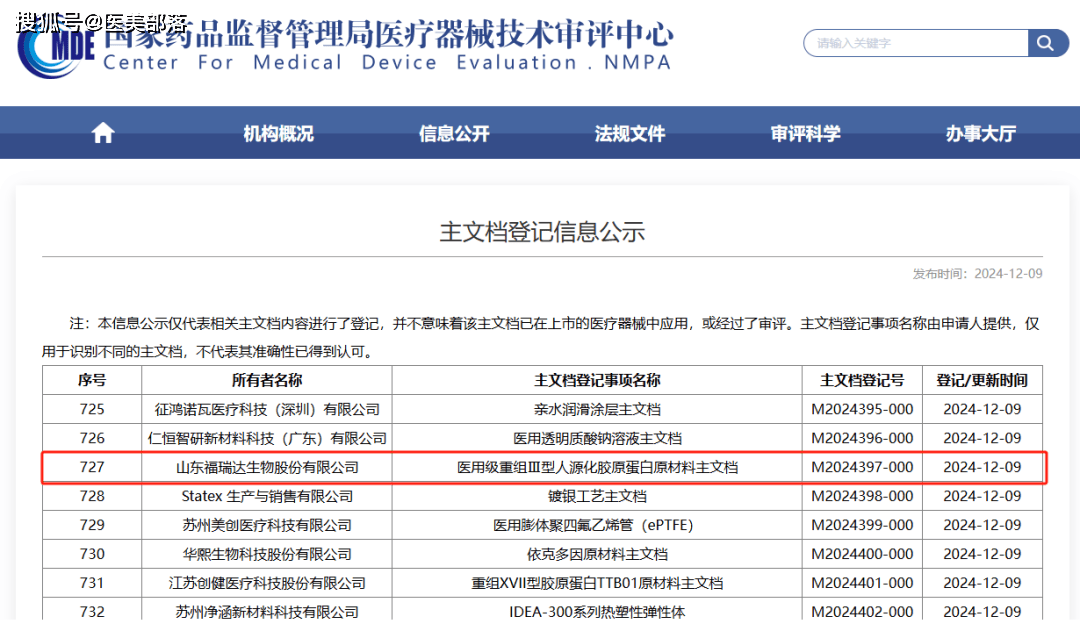Click the date cell in row 725
This screenshot has width=1080, height=624.
982,409
